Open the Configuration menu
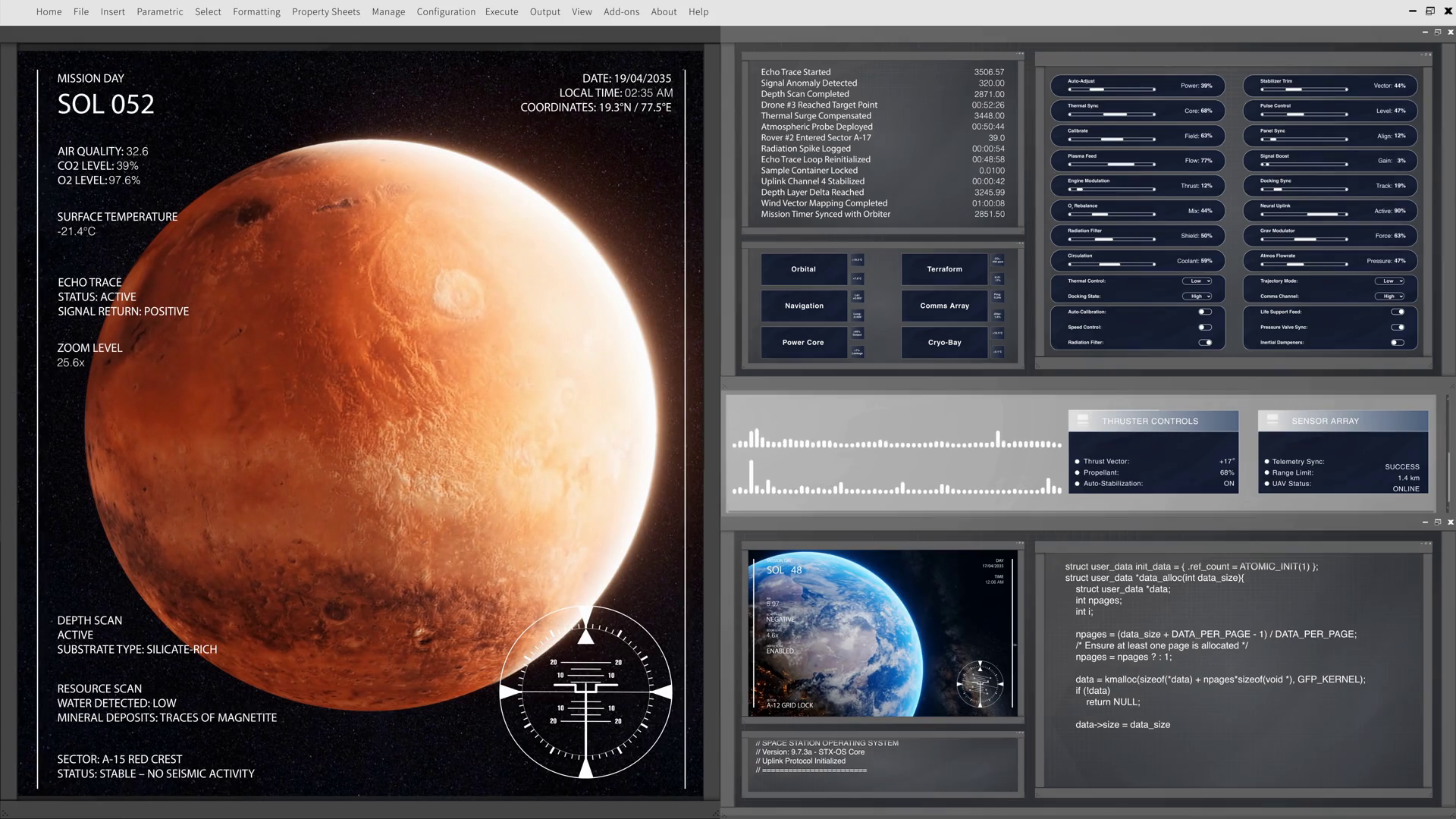 point(445,11)
